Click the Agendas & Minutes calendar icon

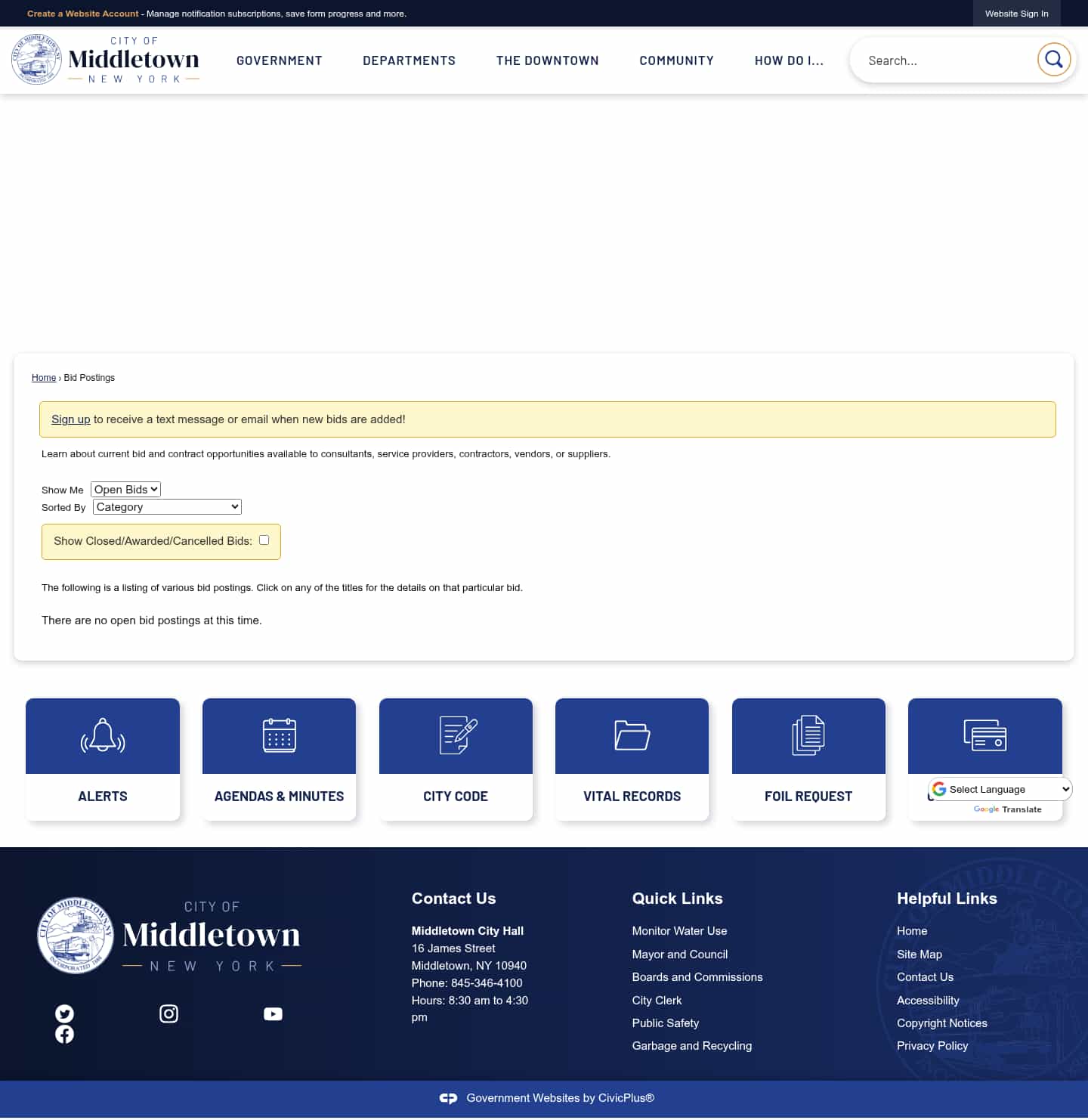(279, 735)
